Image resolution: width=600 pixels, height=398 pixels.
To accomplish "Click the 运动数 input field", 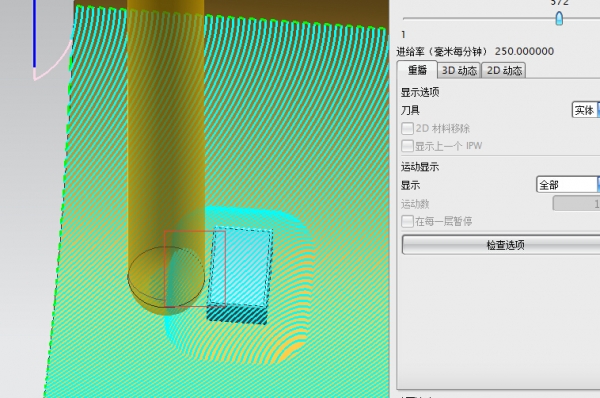I will [x=576, y=204].
